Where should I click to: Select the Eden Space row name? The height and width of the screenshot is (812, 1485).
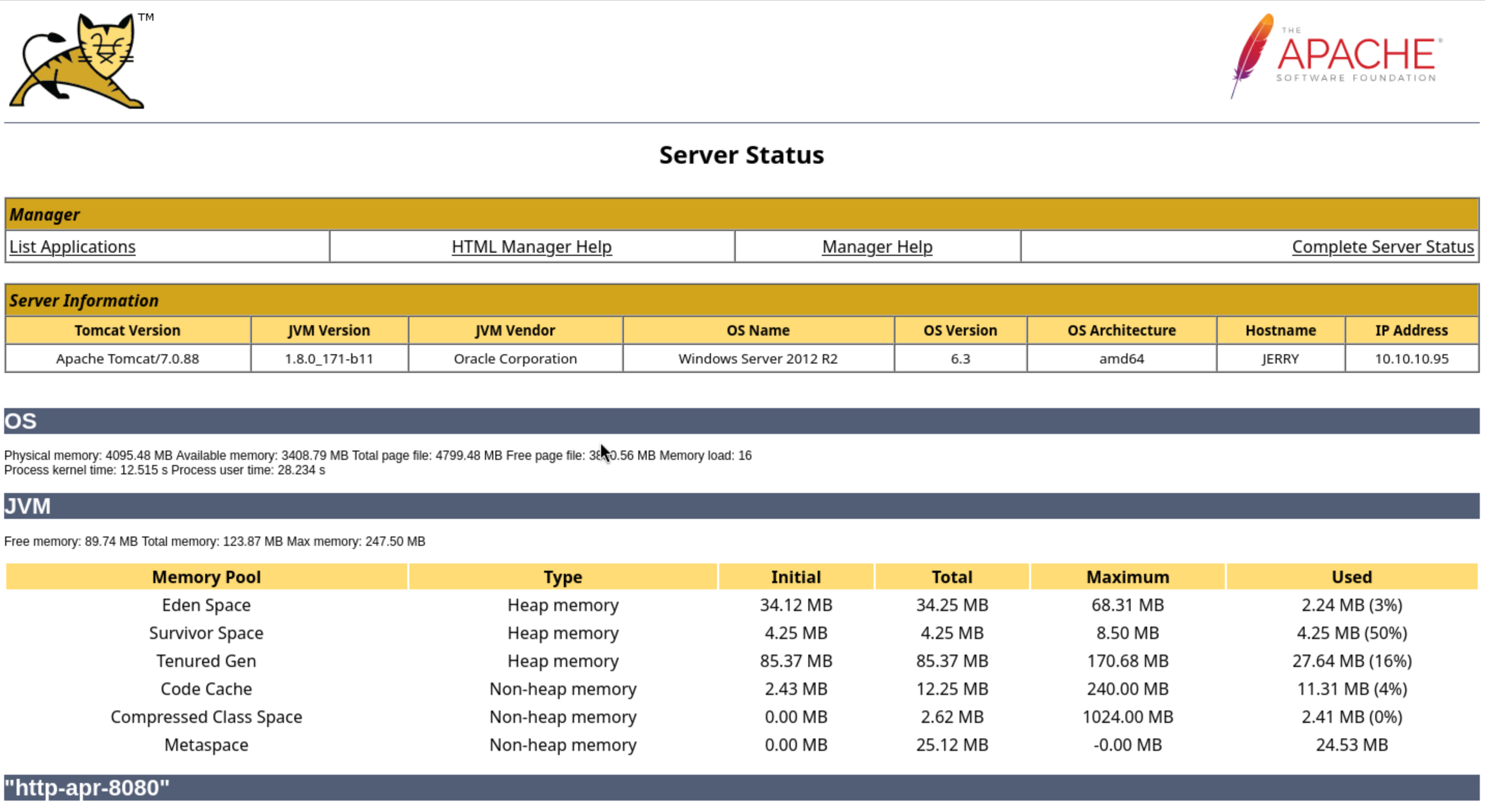coord(206,605)
